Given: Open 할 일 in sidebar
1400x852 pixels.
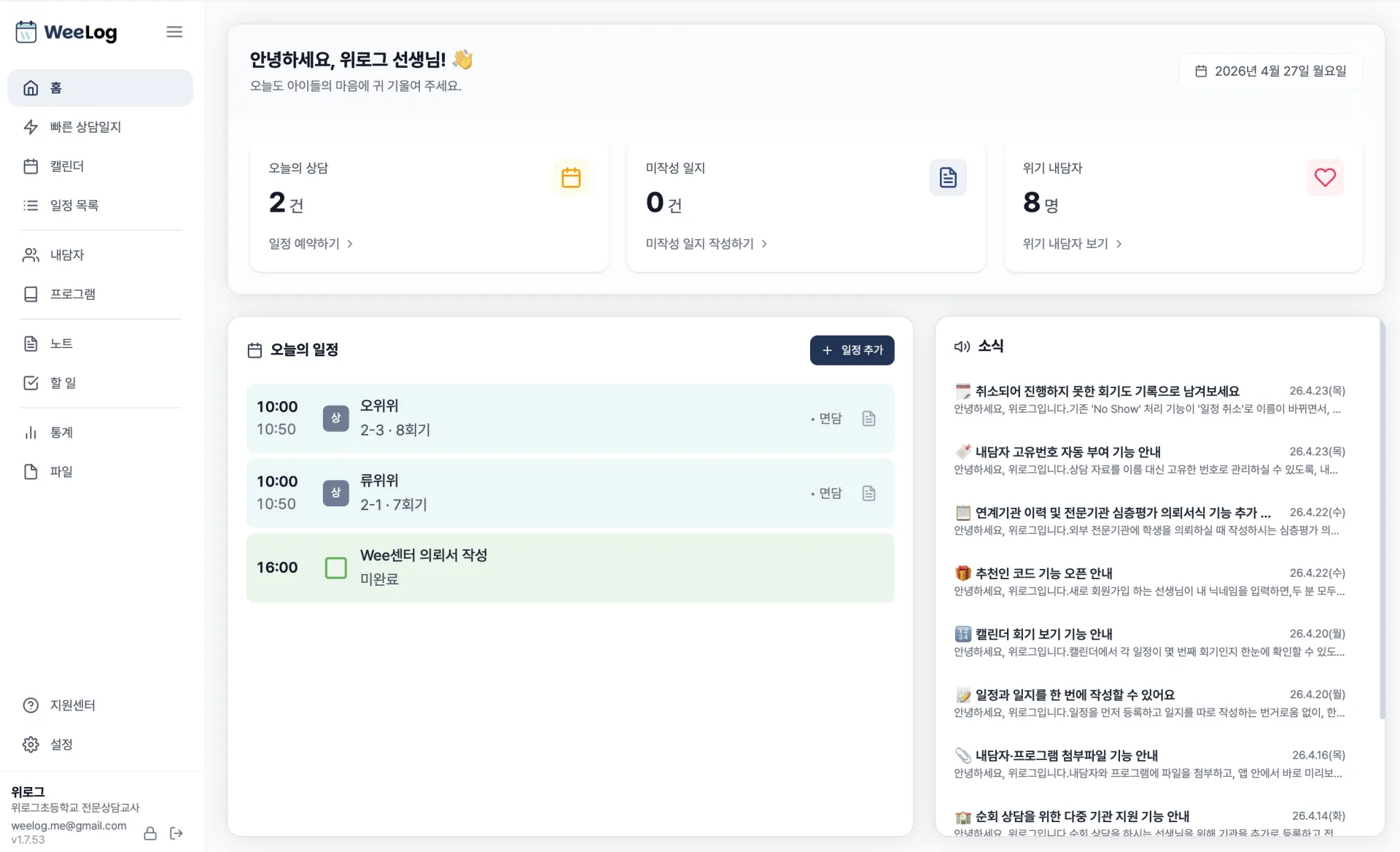Looking at the screenshot, I should [x=100, y=383].
